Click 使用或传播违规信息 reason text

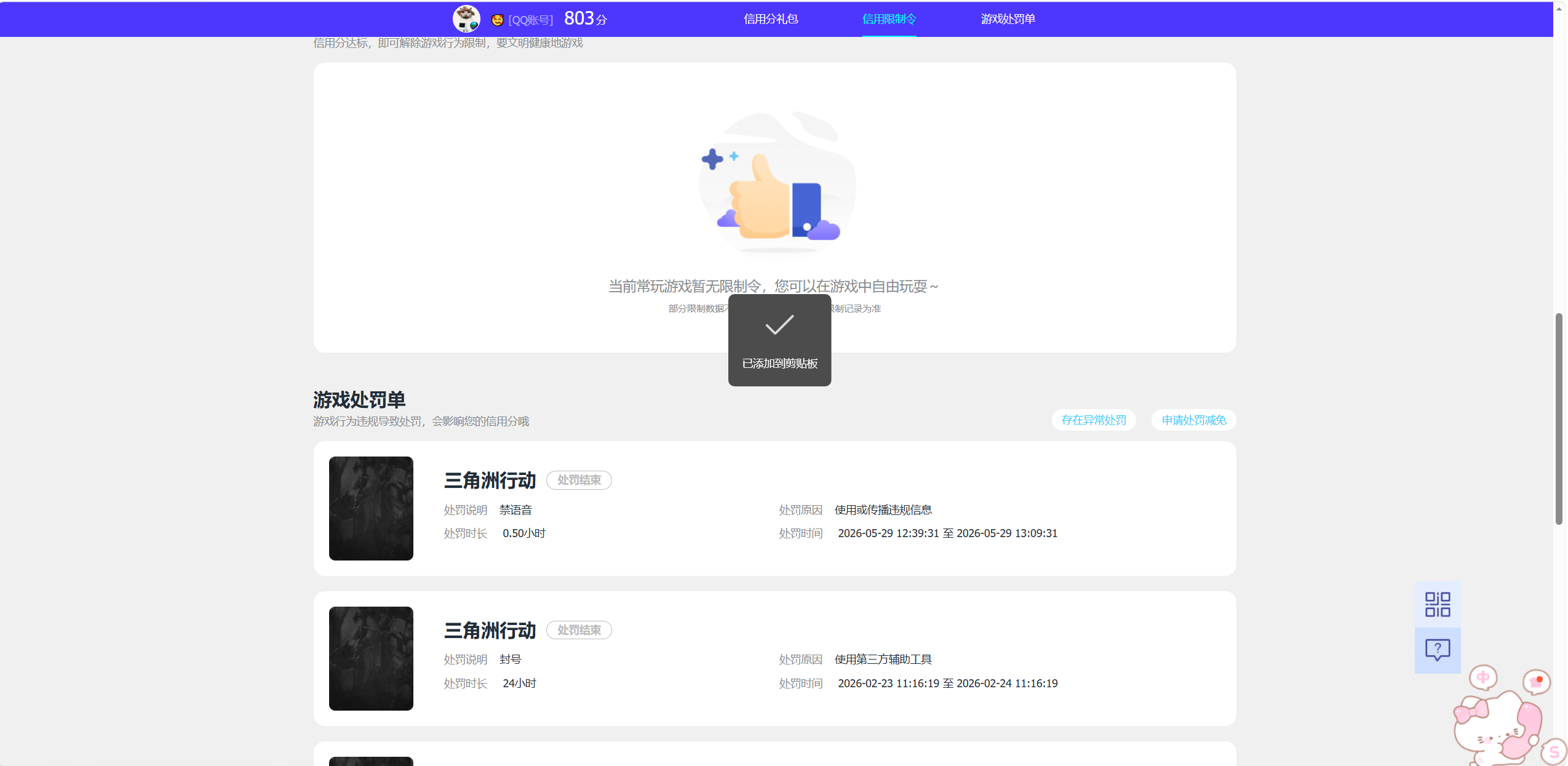[x=883, y=510]
